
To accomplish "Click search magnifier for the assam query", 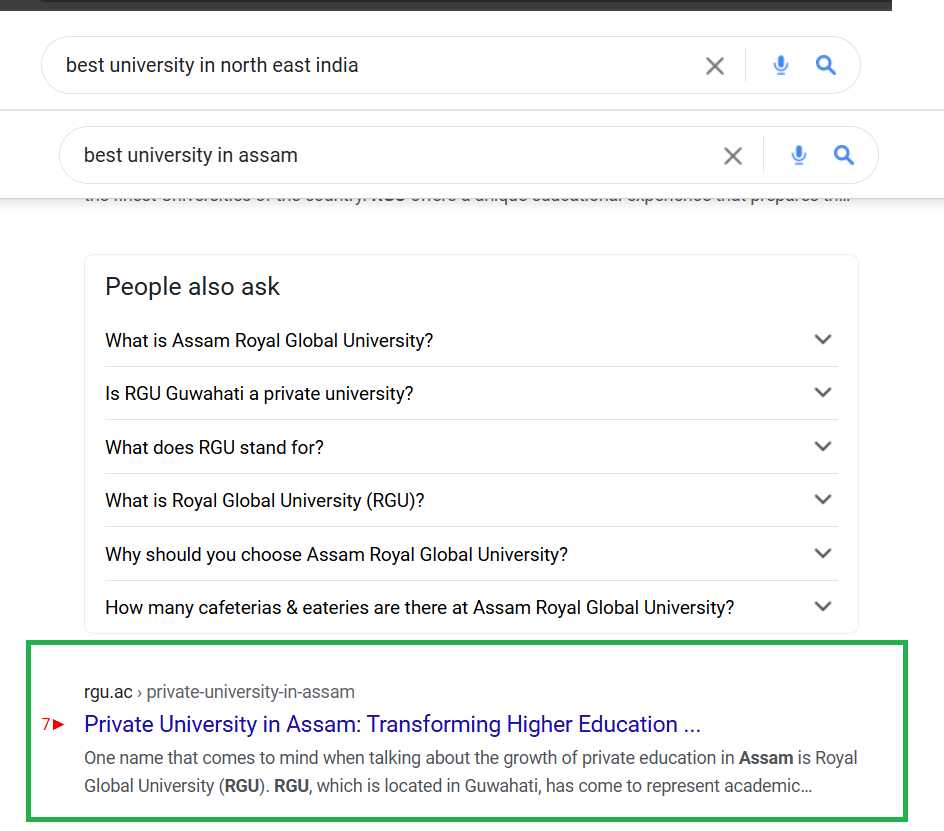I will [x=844, y=156].
